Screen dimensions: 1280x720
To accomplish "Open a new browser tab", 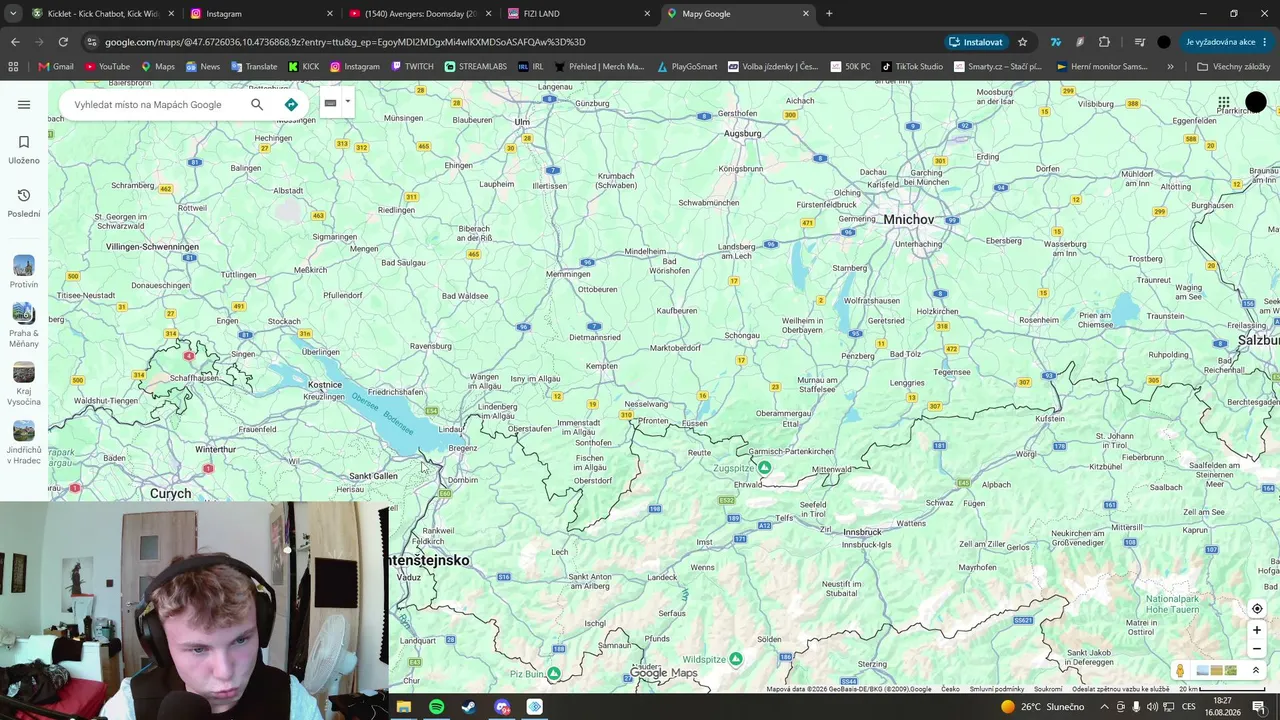I will tap(829, 13).
